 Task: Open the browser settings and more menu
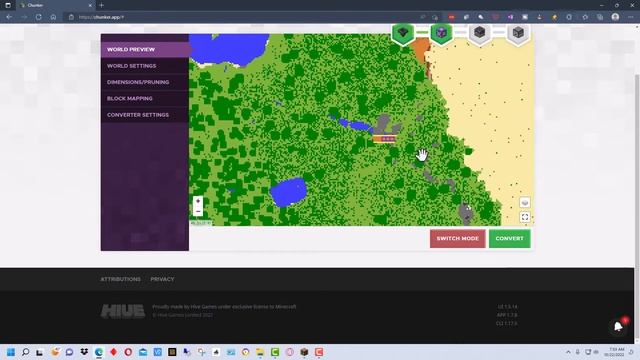(x=631, y=17)
